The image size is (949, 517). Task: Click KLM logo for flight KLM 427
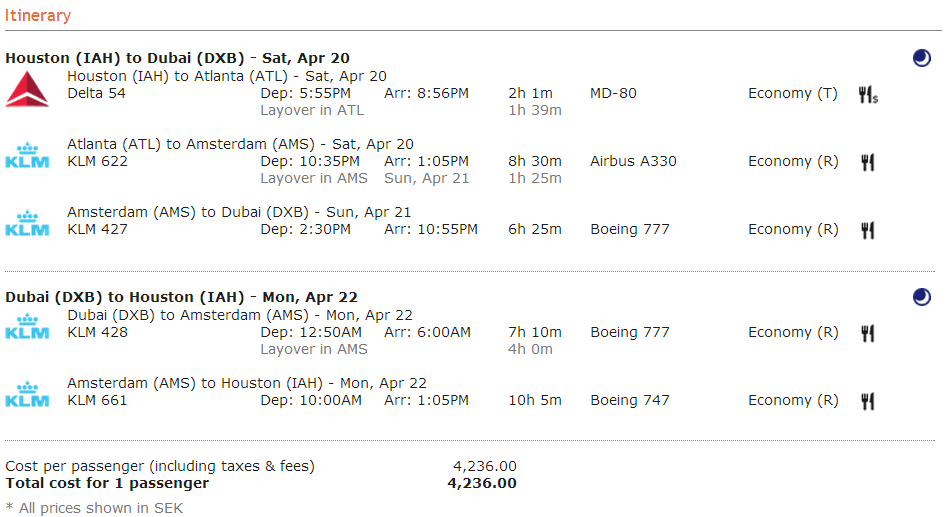pyautogui.click(x=27, y=225)
